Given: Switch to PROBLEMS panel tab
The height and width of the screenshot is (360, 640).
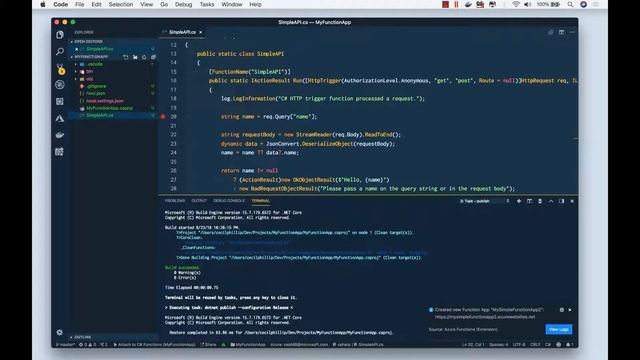Looking at the screenshot, I should coord(175,201).
